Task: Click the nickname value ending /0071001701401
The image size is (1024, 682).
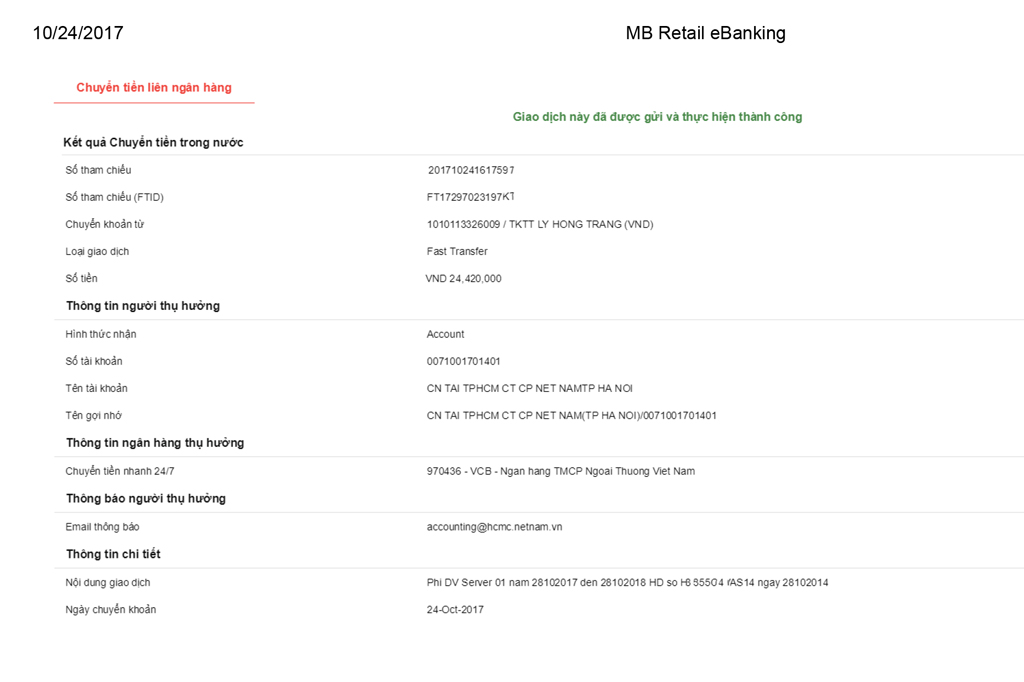Action: coord(571,415)
